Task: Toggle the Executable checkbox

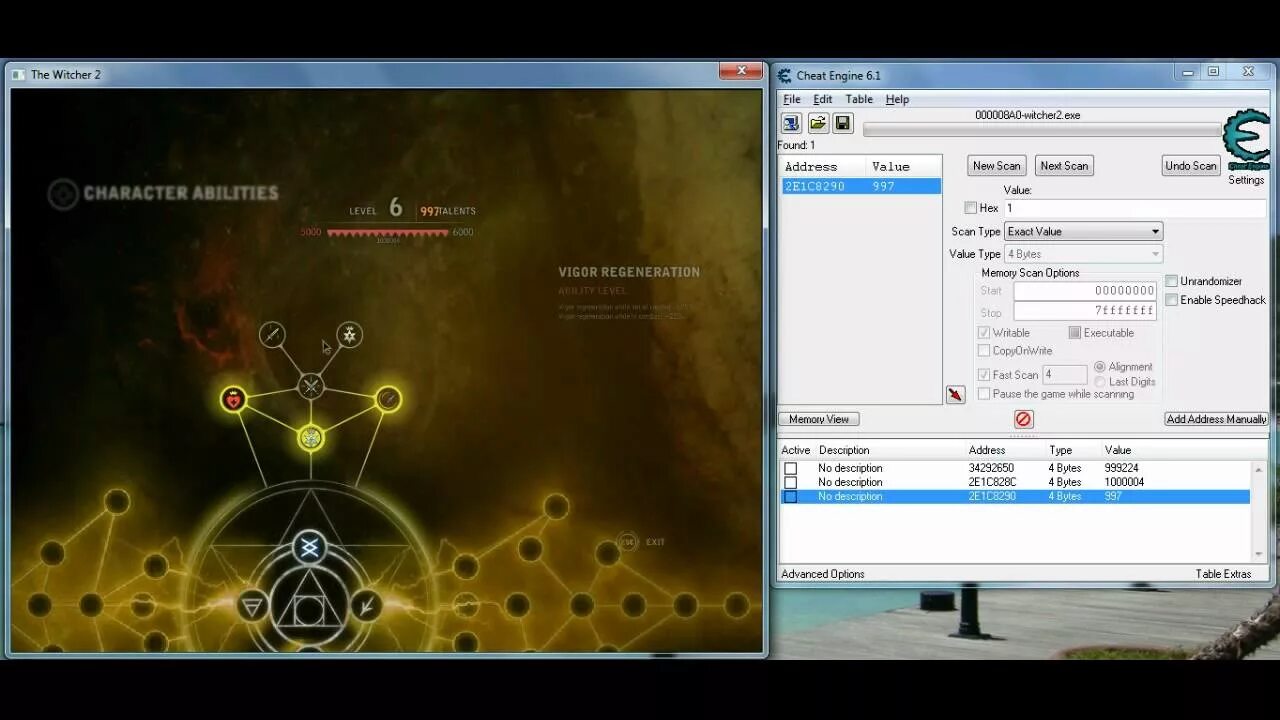Action: [x=1075, y=333]
